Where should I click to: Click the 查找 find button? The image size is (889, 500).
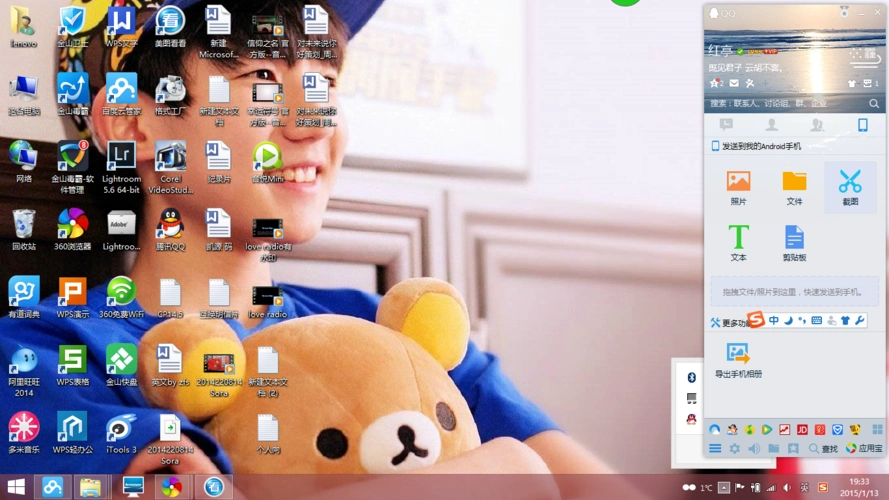click(x=824, y=449)
